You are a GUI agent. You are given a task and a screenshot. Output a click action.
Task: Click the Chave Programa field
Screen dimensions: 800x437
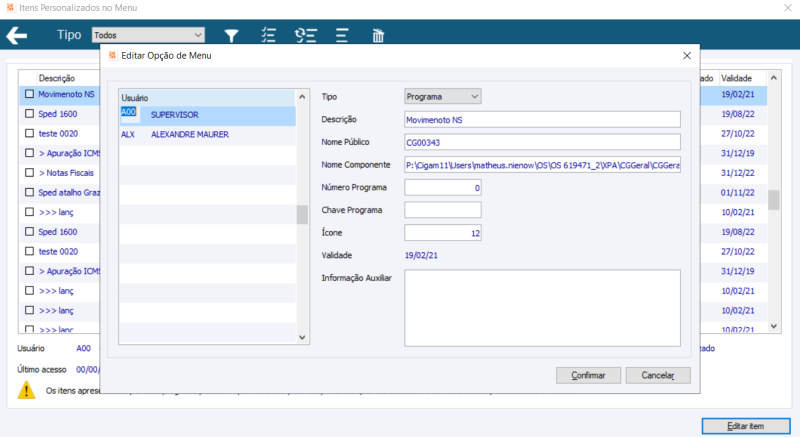click(x=442, y=210)
